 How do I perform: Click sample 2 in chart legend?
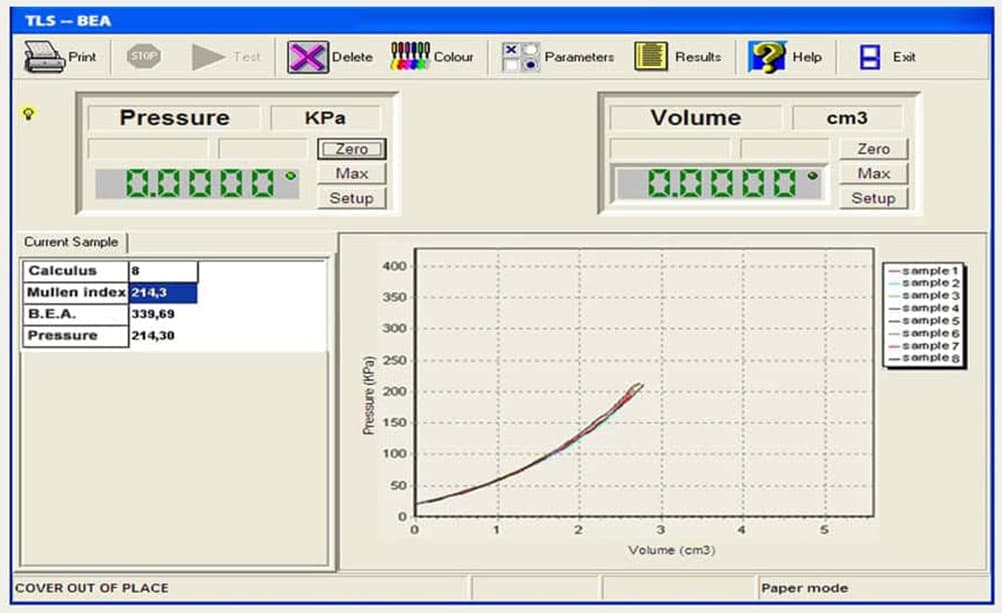[x=924, y=283]
